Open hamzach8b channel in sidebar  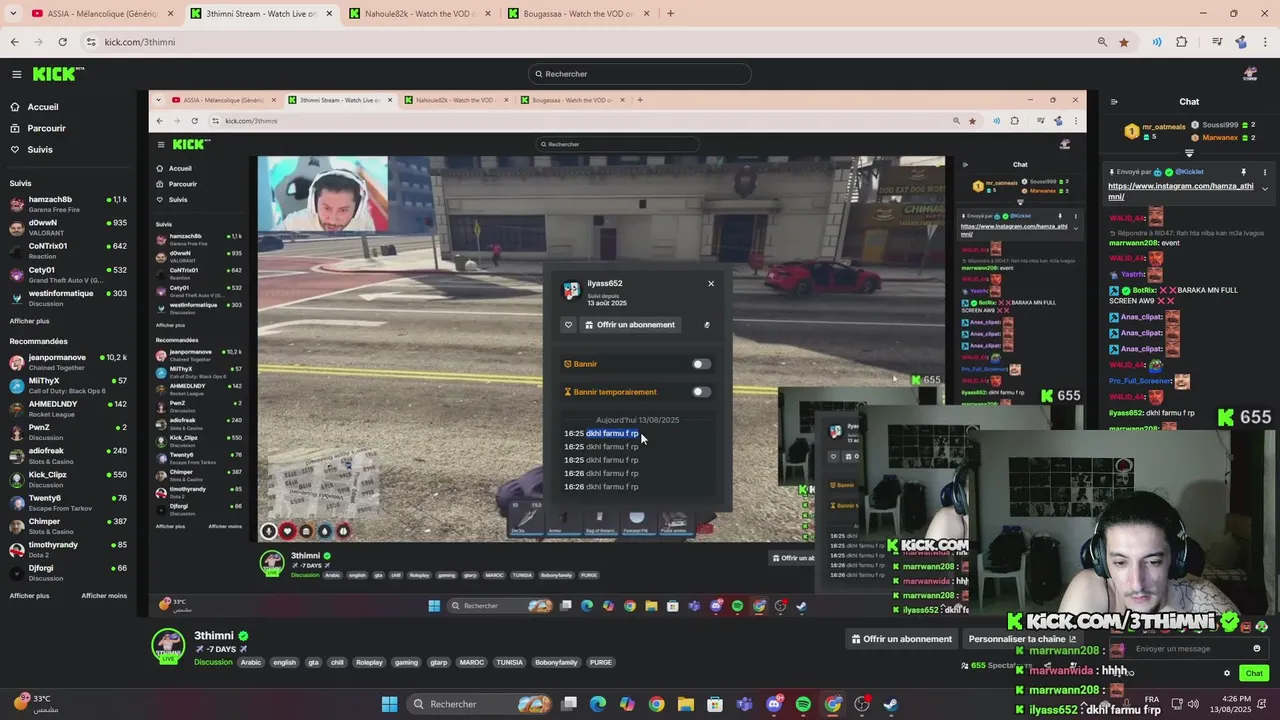(x=68, y=204)
